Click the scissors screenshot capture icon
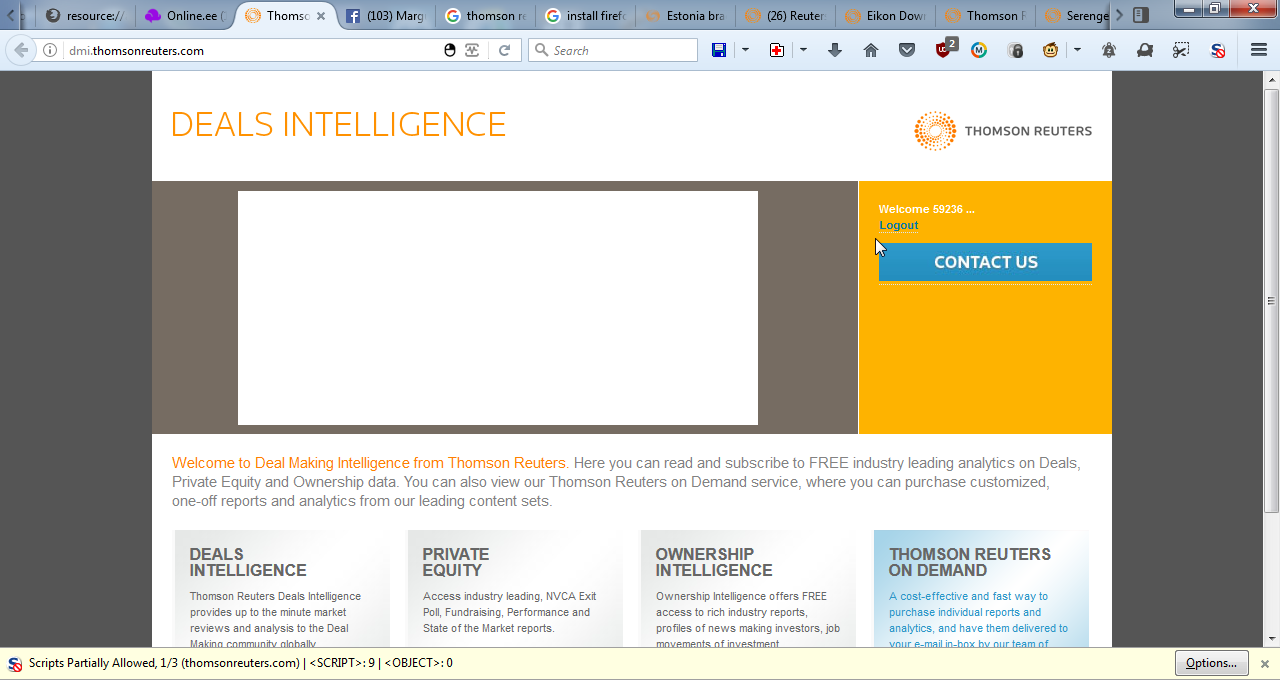1280x680 pixels. (x=1181, y=50)
